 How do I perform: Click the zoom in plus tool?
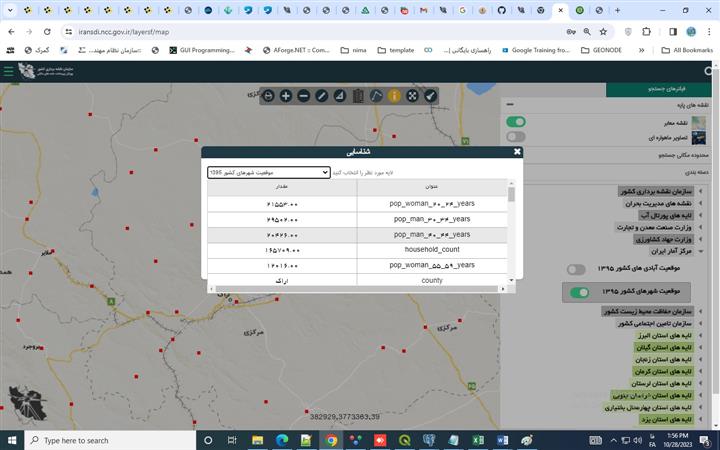[x=286, y=96]
